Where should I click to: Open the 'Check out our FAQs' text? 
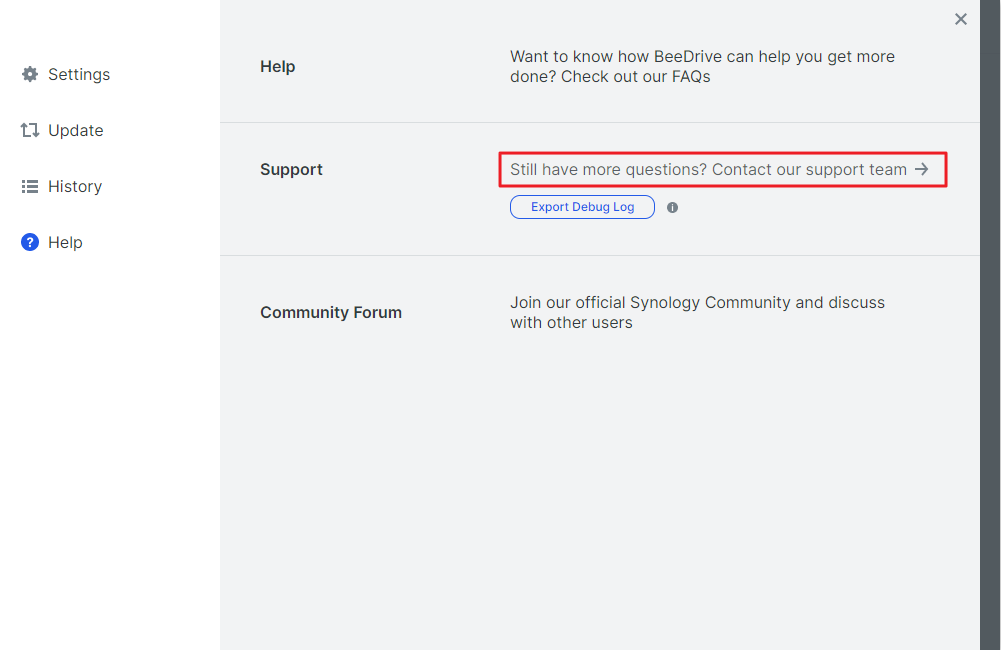point(636,77)
